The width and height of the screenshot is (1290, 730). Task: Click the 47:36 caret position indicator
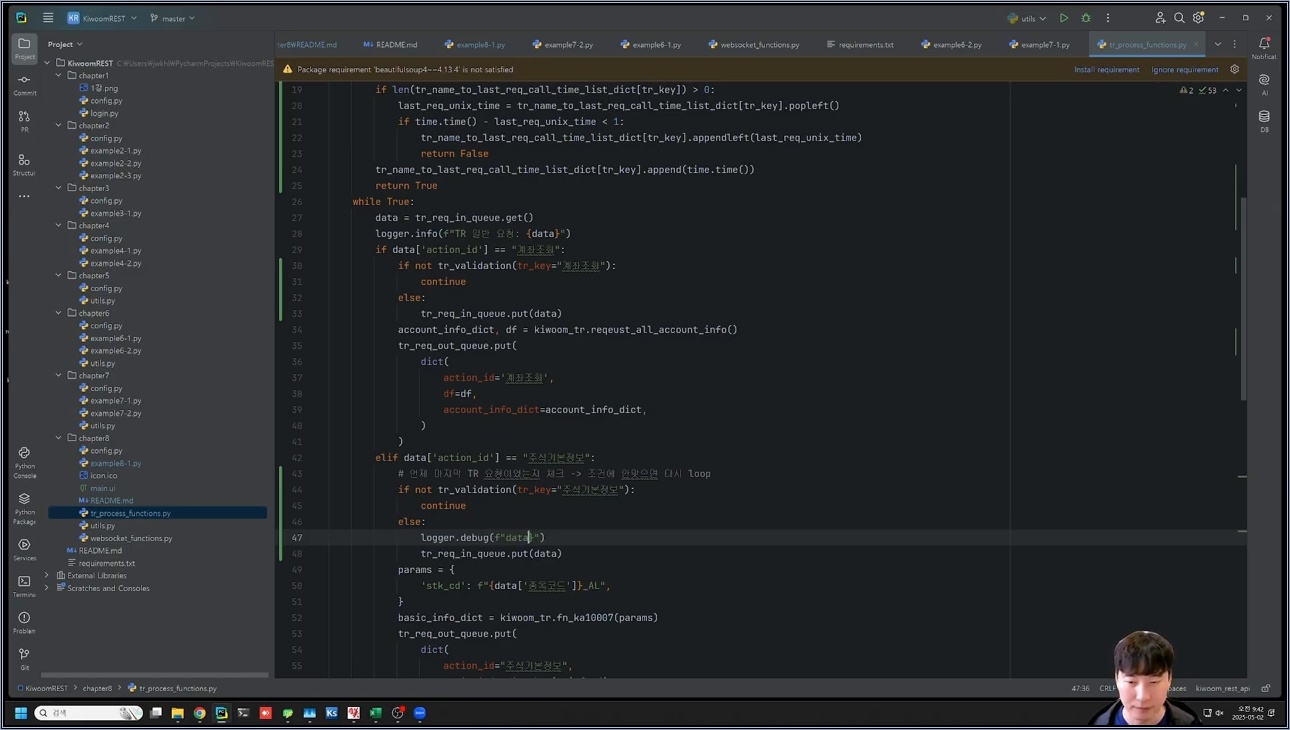pyautogui.click(x=1080, y=688)
